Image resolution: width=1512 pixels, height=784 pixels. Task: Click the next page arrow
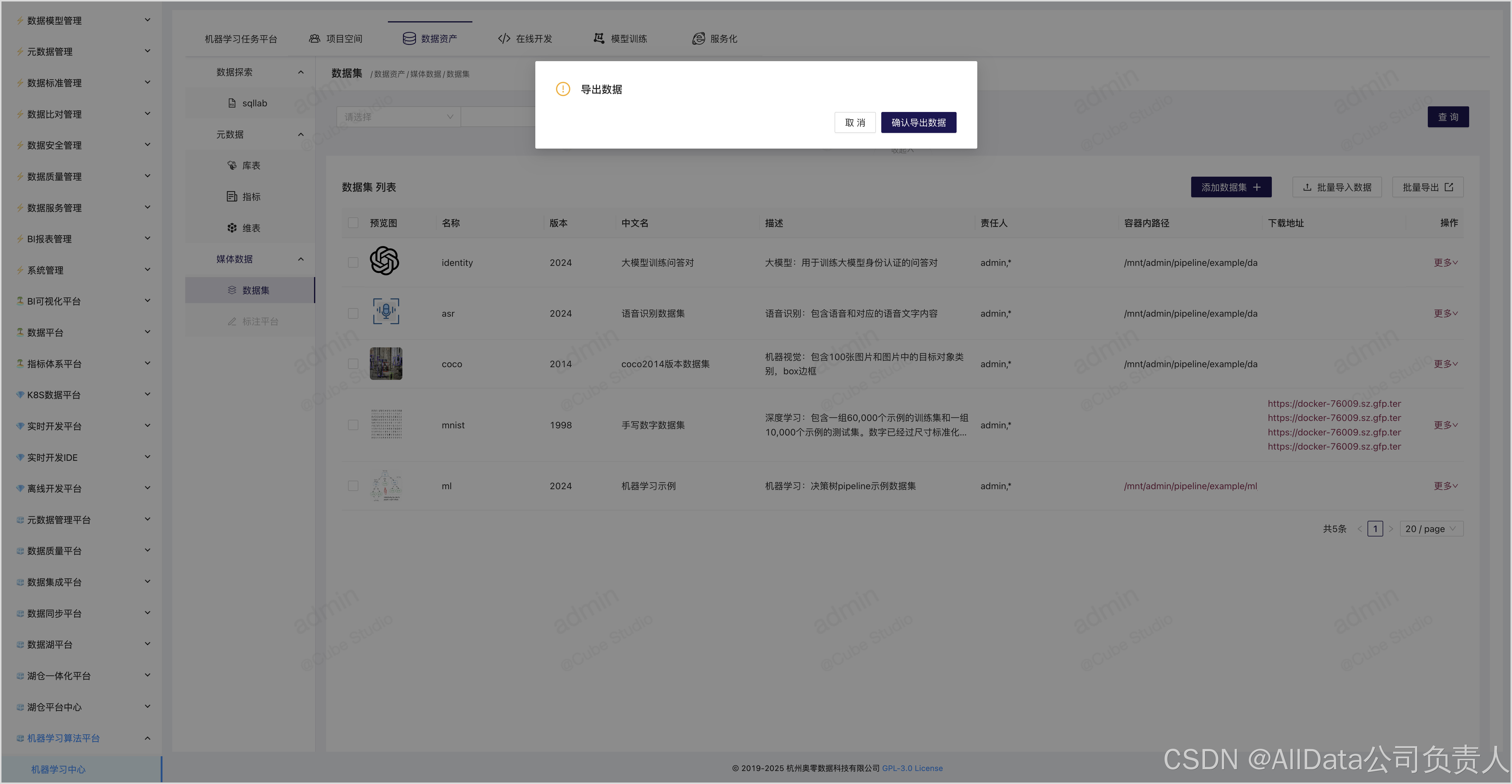1391,529
